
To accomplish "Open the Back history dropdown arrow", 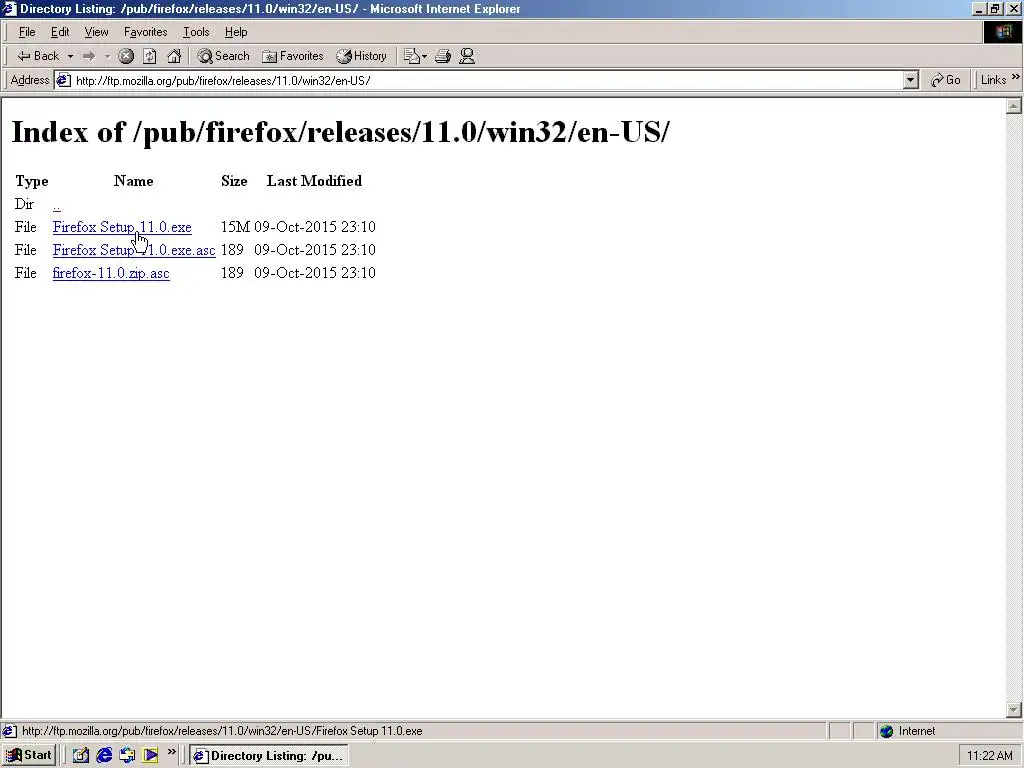I will click(70, 56).
